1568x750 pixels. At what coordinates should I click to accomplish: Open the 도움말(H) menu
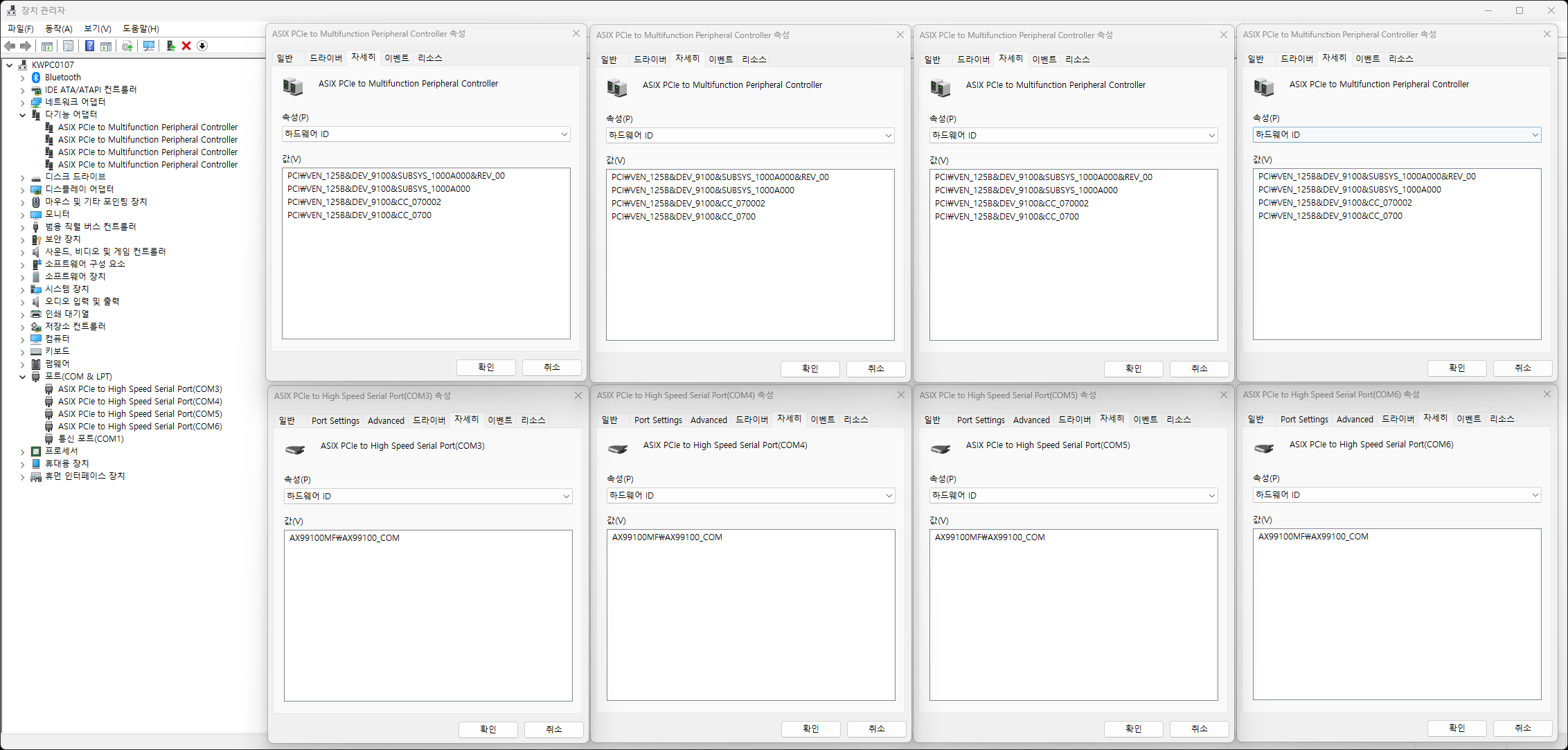tap(141, 28)
